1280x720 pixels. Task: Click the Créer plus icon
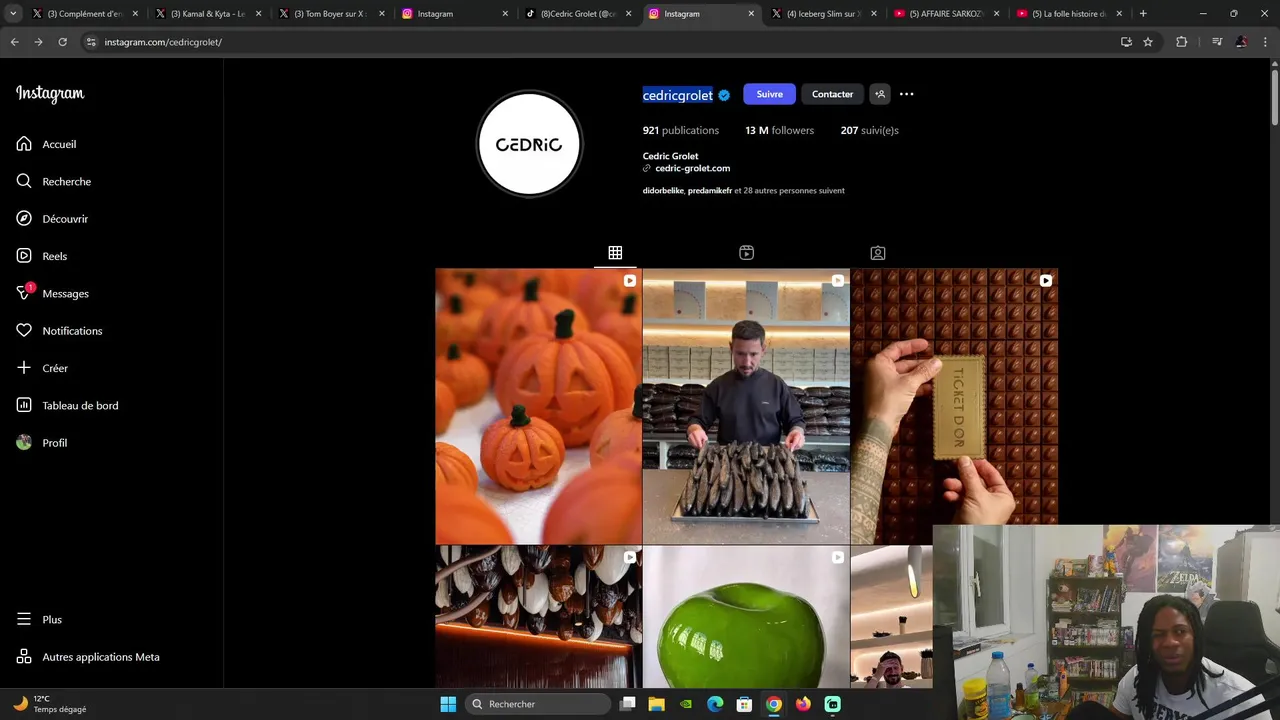point(24,368)
